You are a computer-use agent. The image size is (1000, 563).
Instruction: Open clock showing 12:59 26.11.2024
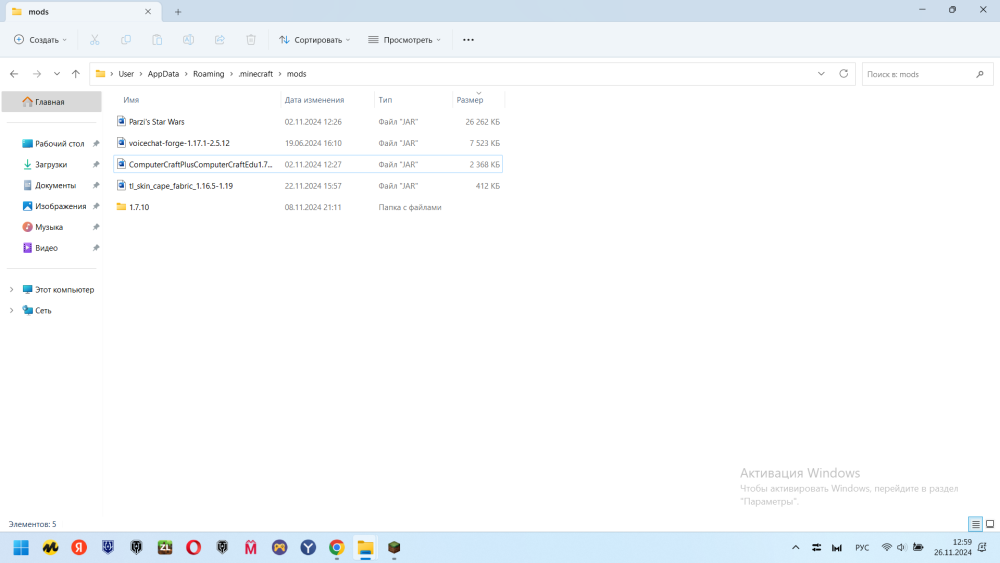click(953, 547)
